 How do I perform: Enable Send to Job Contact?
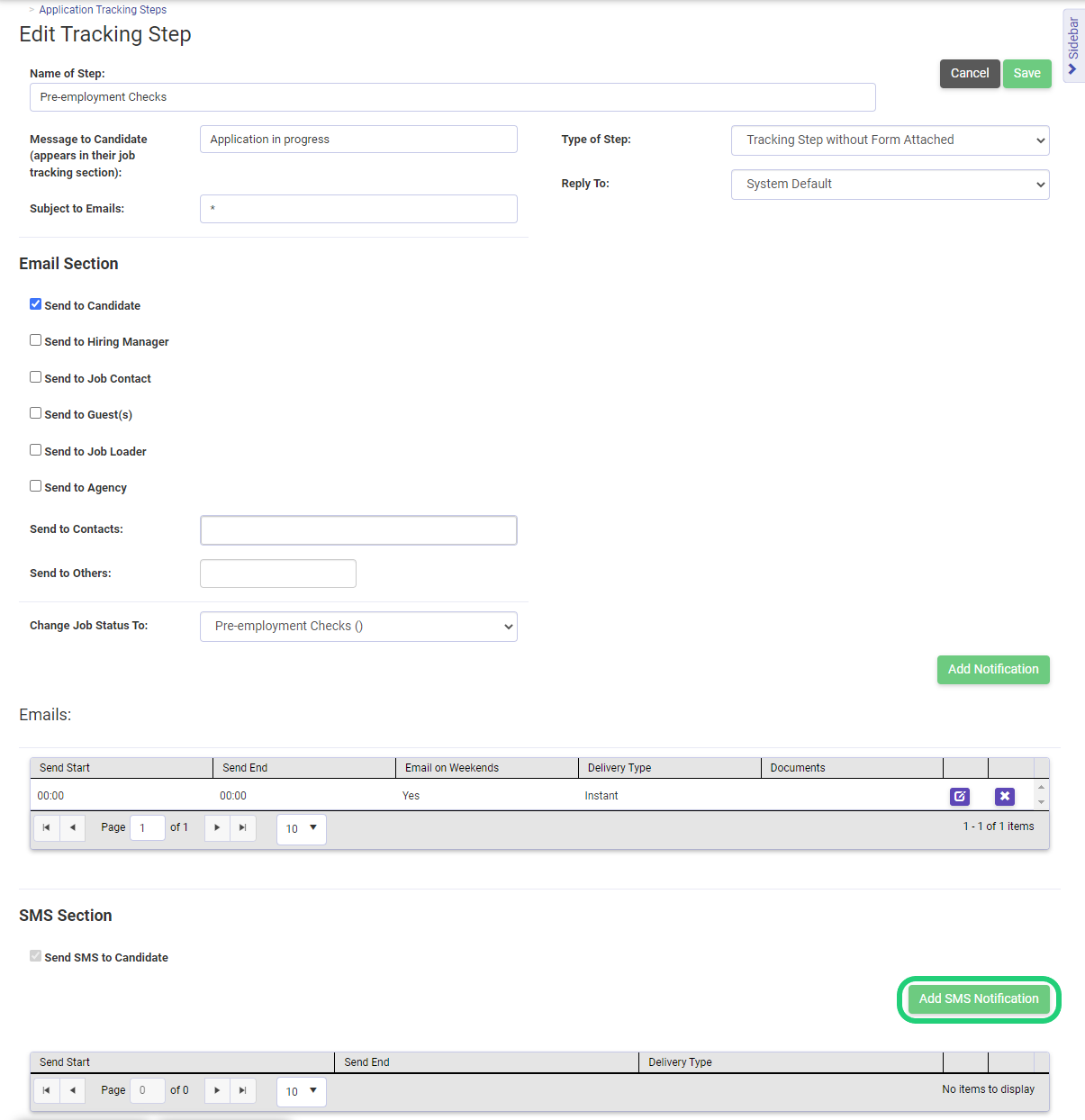click(x=36, y=377)
